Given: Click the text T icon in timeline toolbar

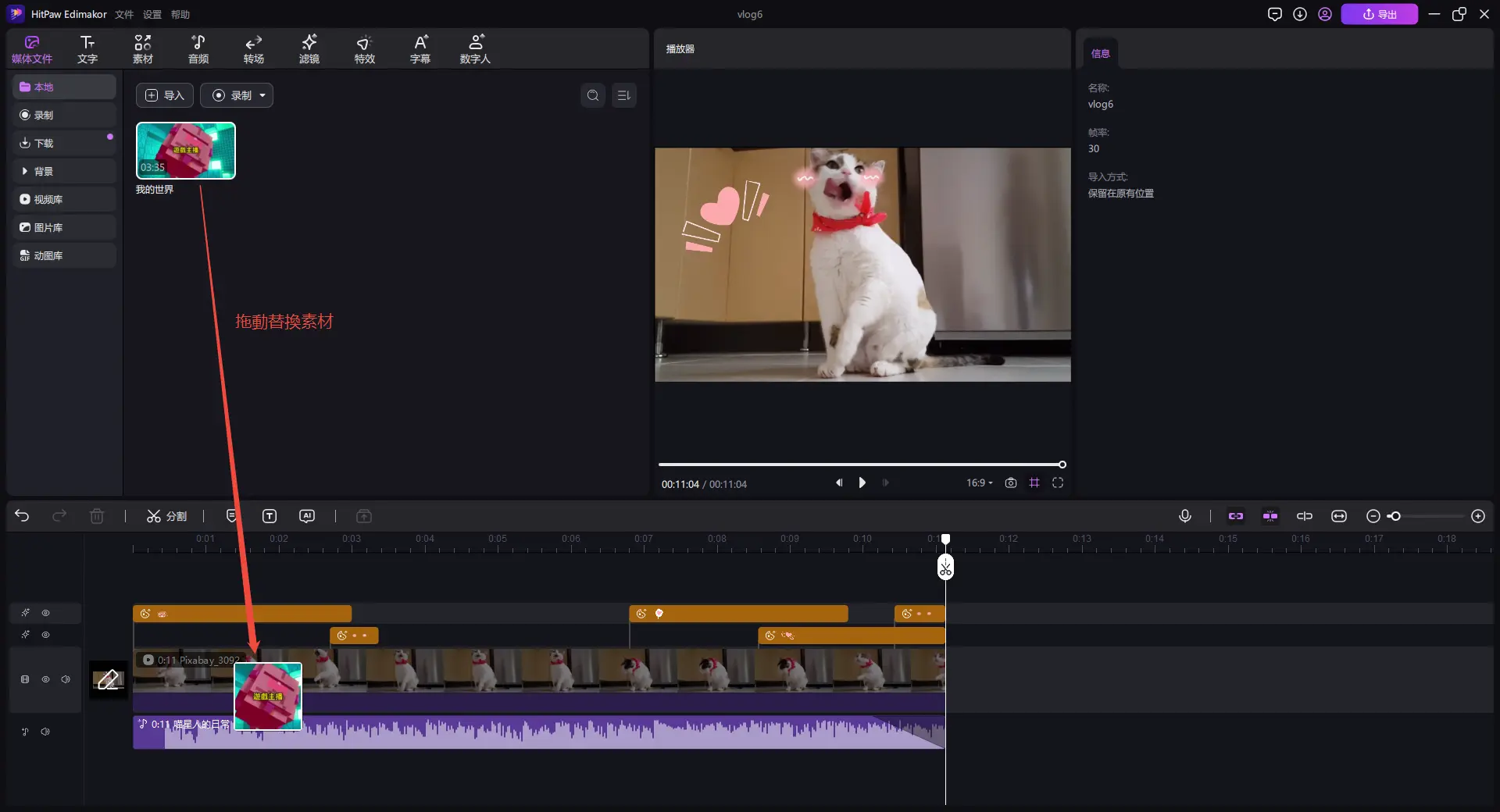Looking at the screenshot, I should (x=270, y=516).
